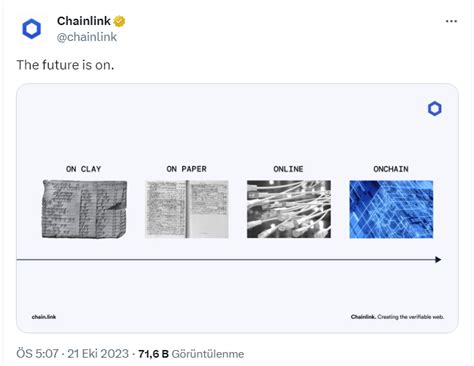This screenshot has height=366, width=474.
Task: Open the 71,6 B Görüntülenme count
Action: tap(191, 354)
